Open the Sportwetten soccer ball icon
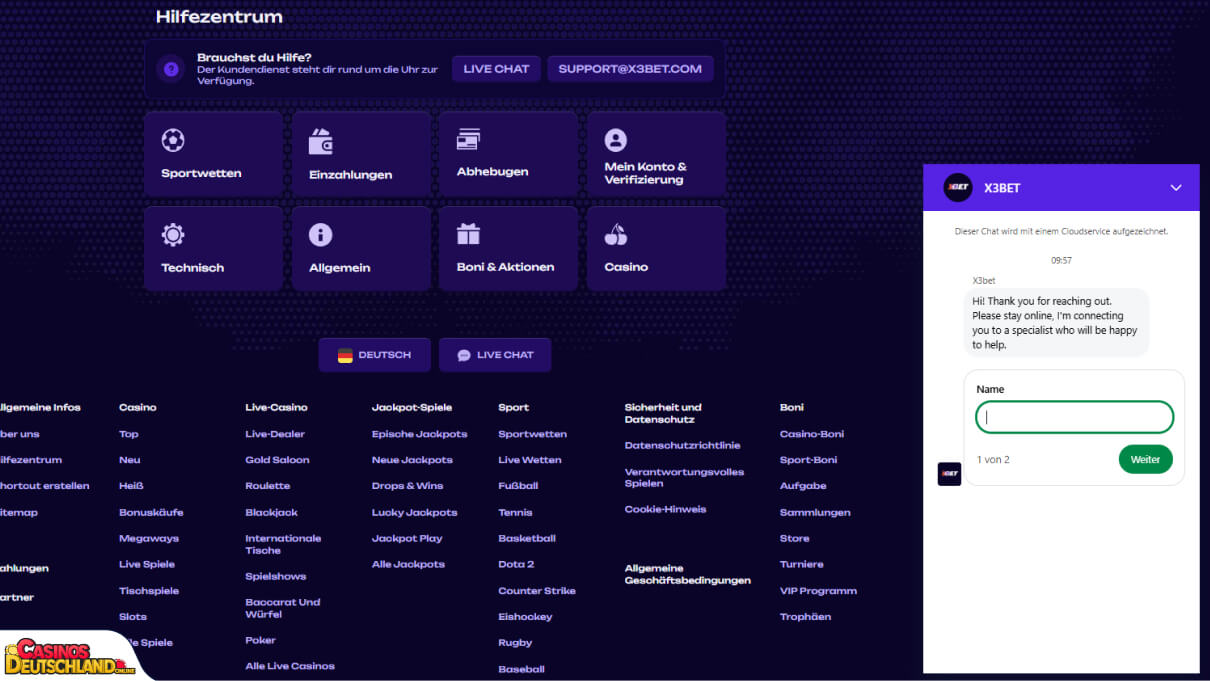 coord(173,140)
